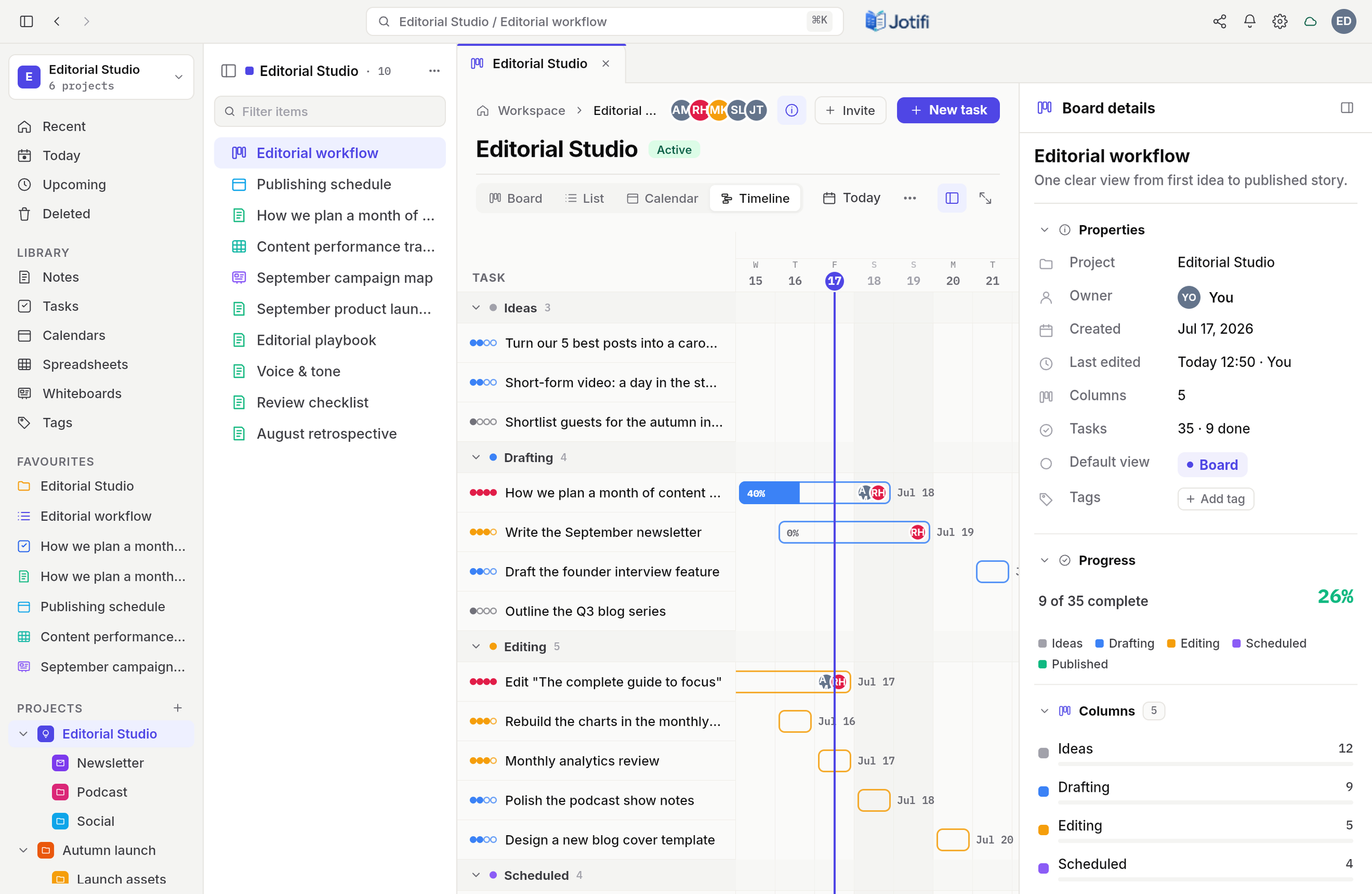
Task: Click the Editorial breadcrumb link
Action: tap(624, 111)
